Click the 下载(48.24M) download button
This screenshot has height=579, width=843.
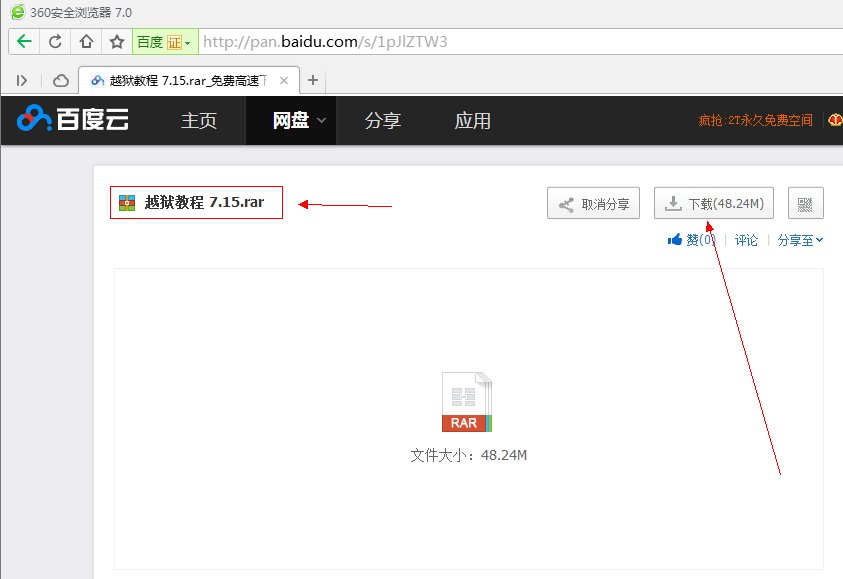pos(713,202)
